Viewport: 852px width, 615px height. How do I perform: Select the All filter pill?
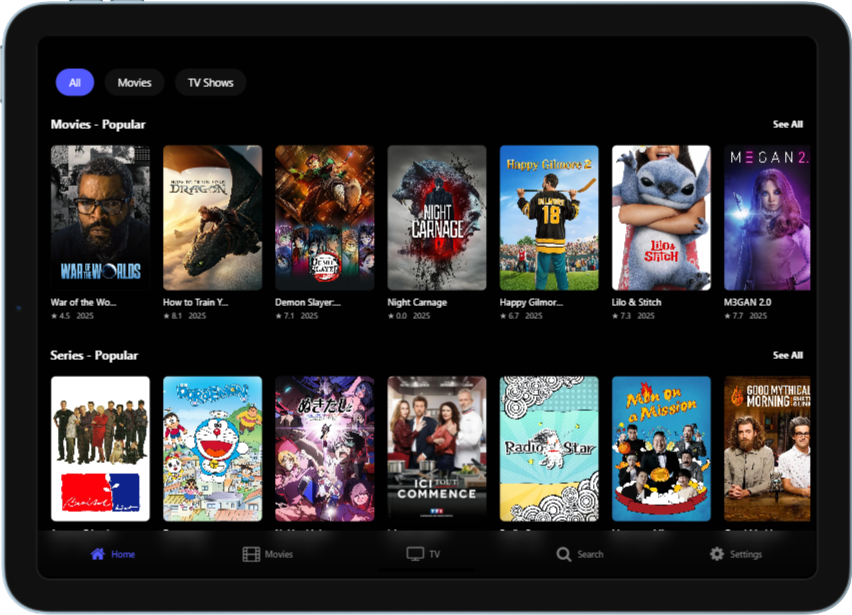pos(75,83)
